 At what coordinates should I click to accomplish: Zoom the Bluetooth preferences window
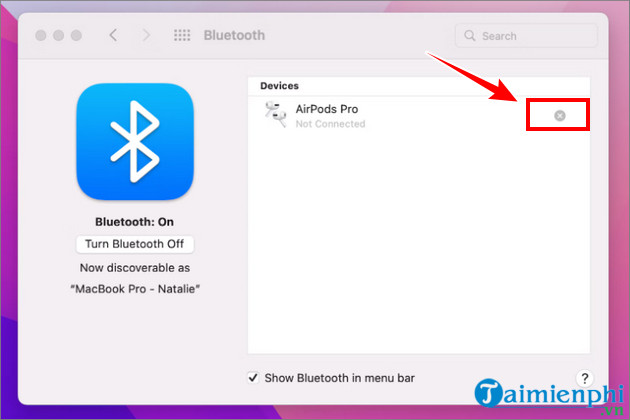[x=76, y=35]
